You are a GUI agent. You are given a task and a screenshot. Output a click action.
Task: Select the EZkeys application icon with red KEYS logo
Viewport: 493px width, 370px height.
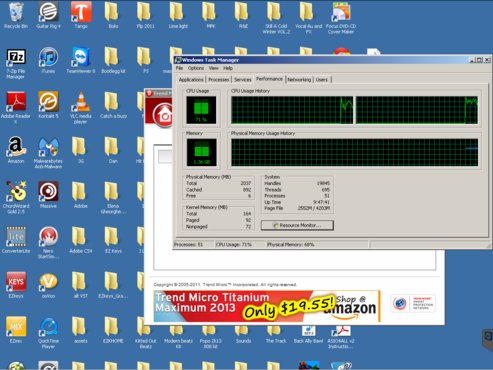16,285
